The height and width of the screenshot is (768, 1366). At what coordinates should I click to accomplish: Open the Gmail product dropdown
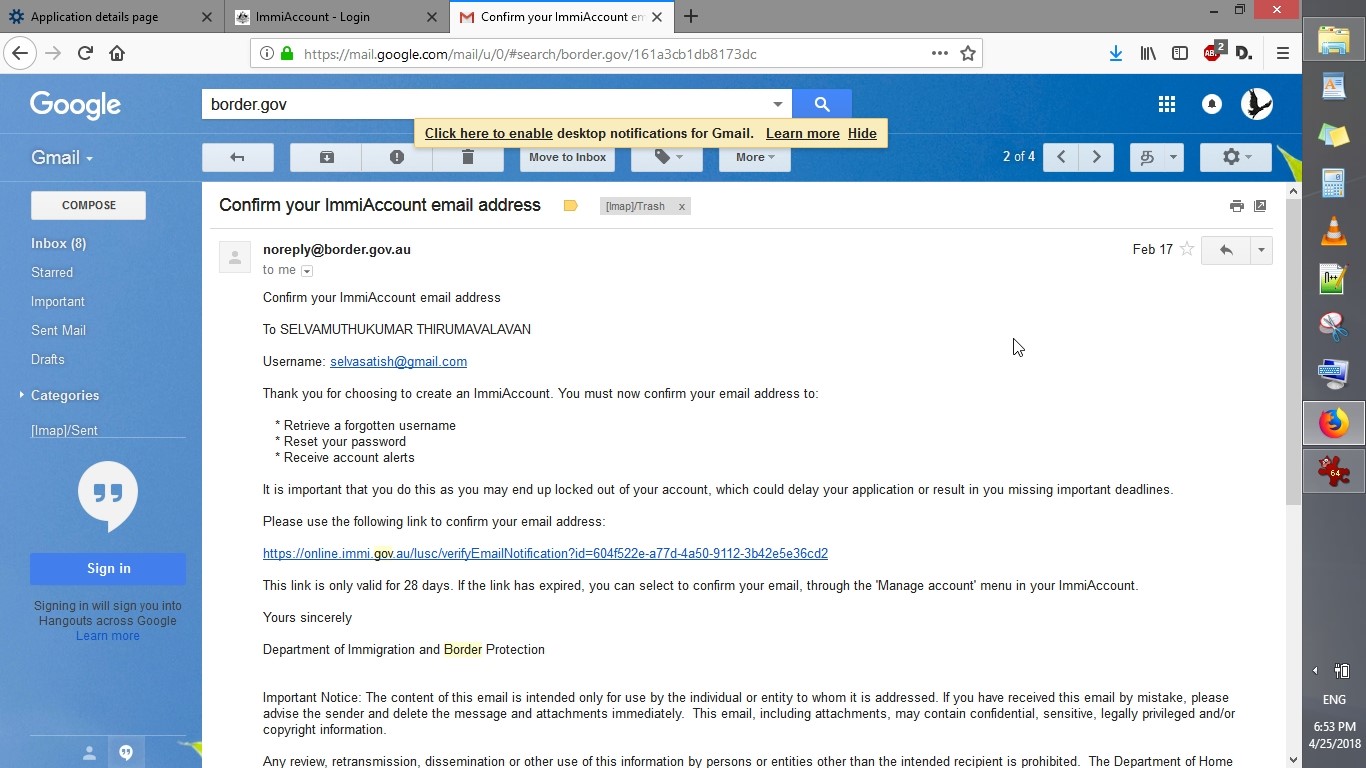click(62, 158)
